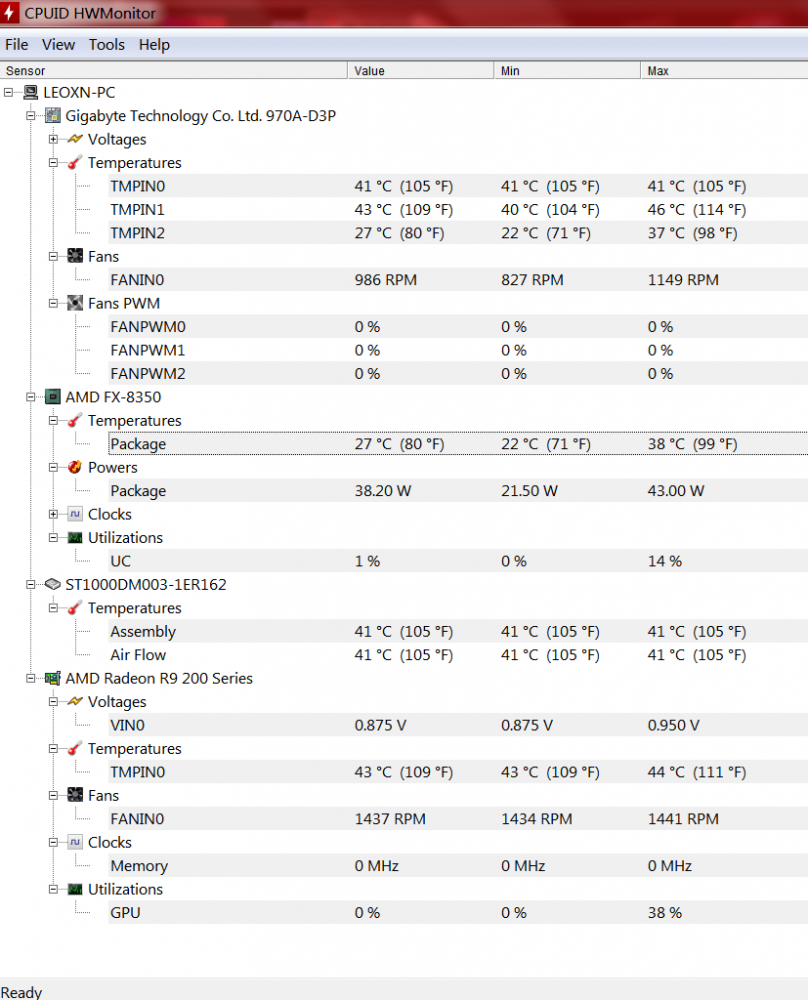
Task: Open the View menu
Action: [58, 45]
